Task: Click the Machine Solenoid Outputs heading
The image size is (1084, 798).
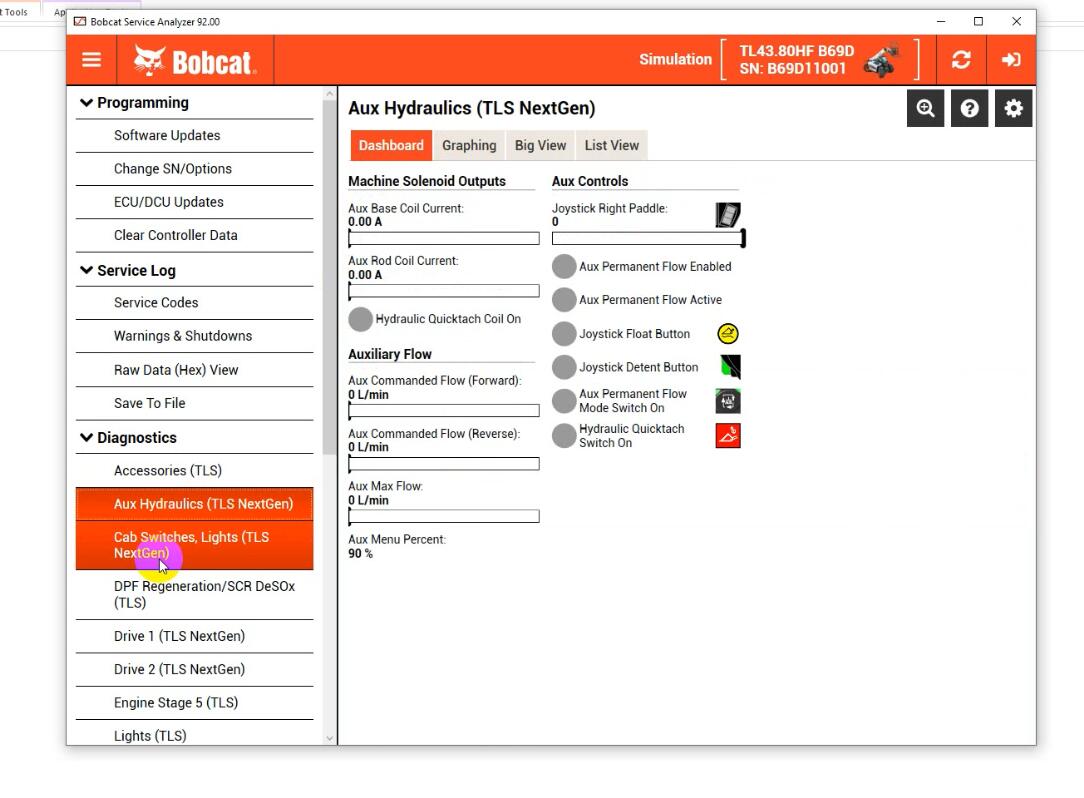Action: [427, 181]
